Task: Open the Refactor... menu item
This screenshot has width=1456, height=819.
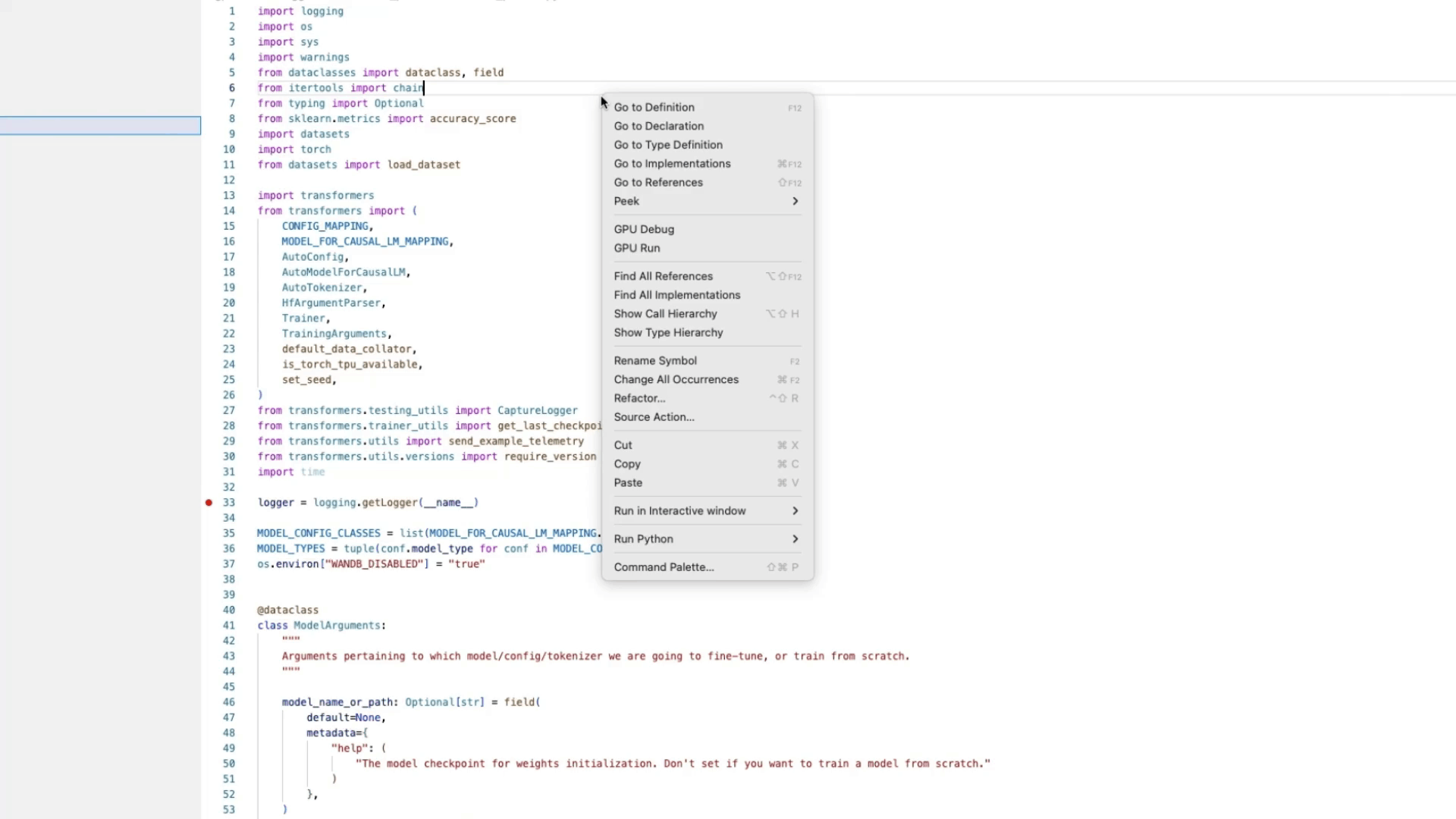Action: (639, 398)
